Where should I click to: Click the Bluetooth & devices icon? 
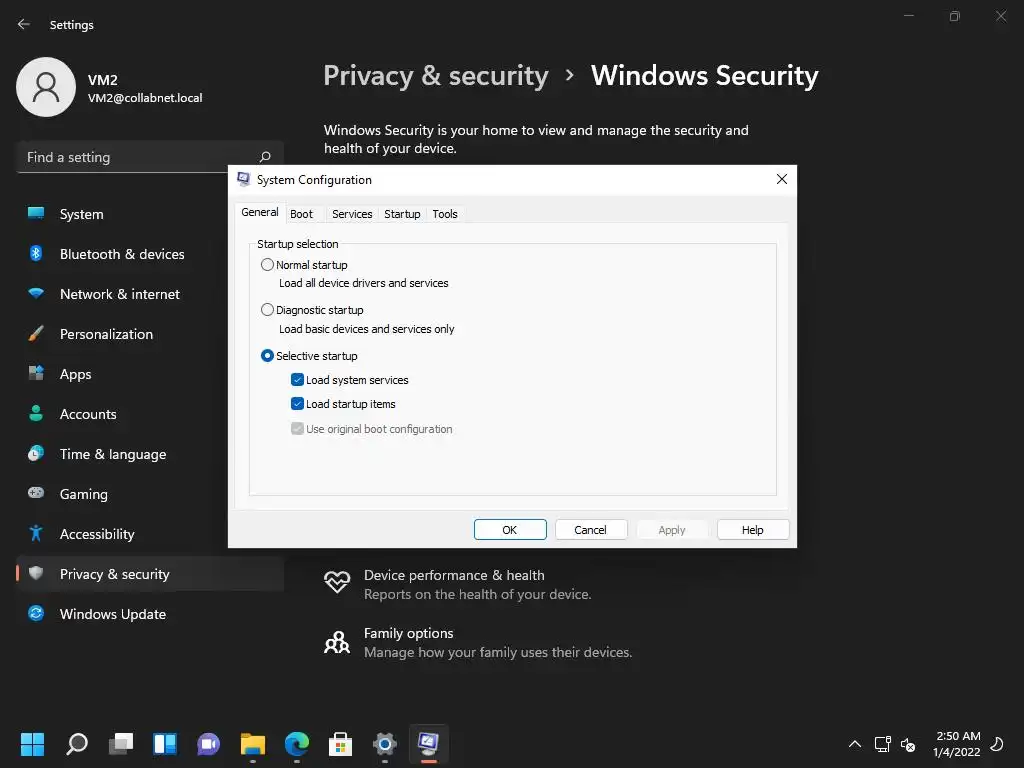(36, 253)
